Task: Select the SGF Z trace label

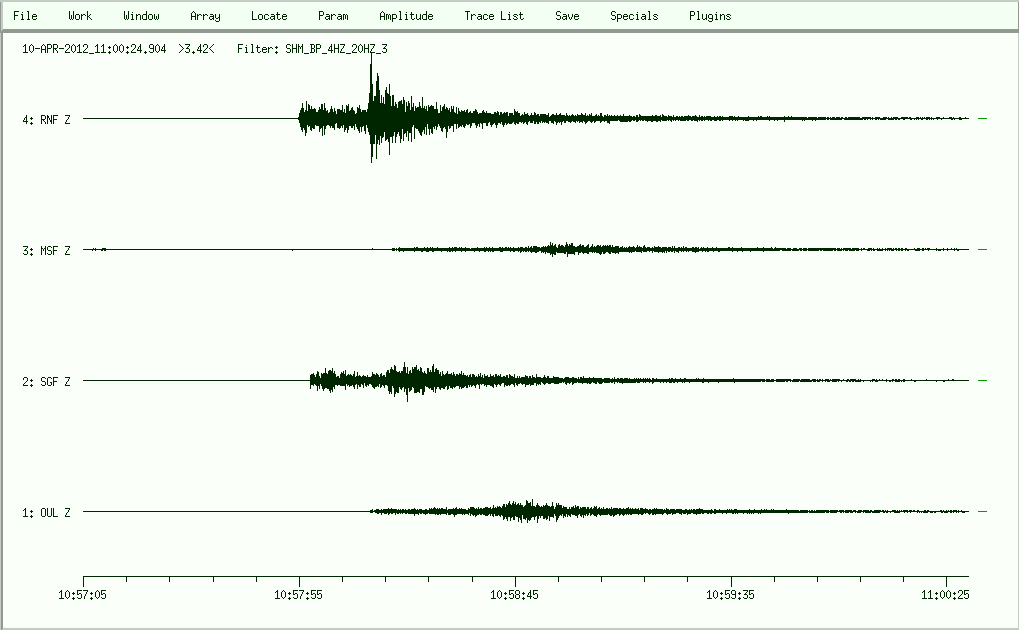Action: (x=46, y=382)
